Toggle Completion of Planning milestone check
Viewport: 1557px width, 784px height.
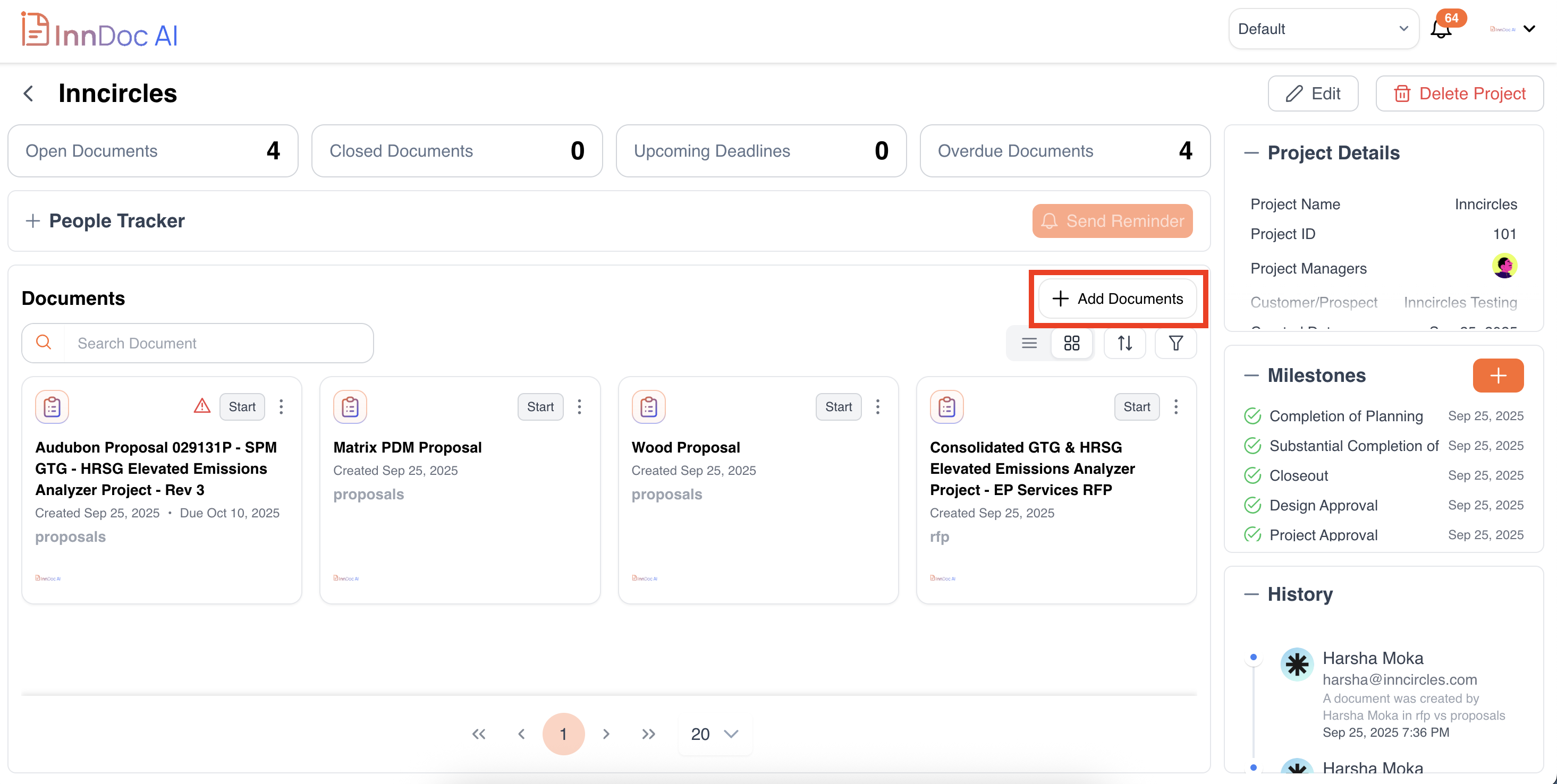(1252, 416)
